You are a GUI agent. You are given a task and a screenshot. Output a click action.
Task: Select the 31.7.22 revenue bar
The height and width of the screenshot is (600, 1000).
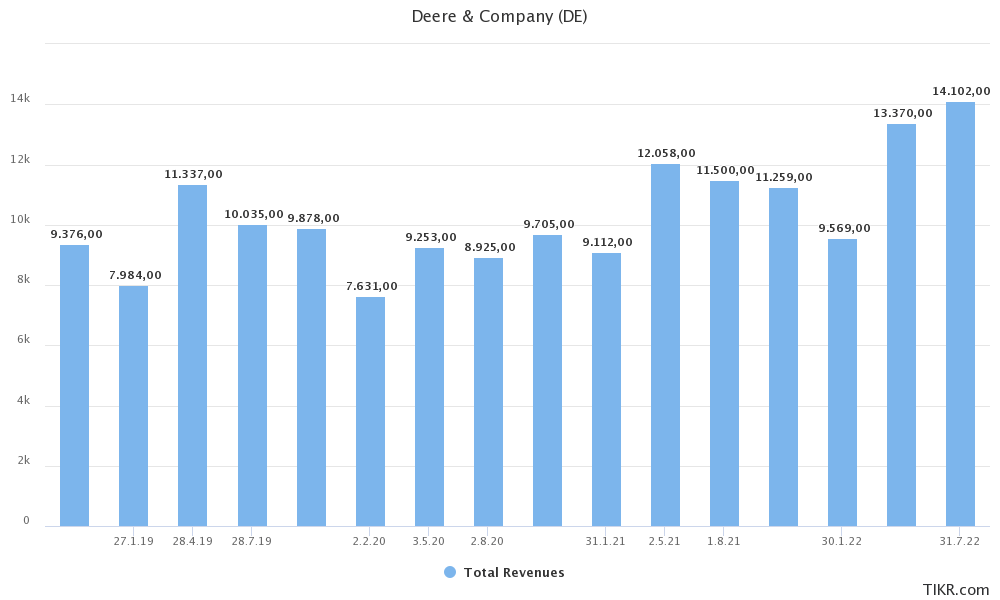(960, 314)
